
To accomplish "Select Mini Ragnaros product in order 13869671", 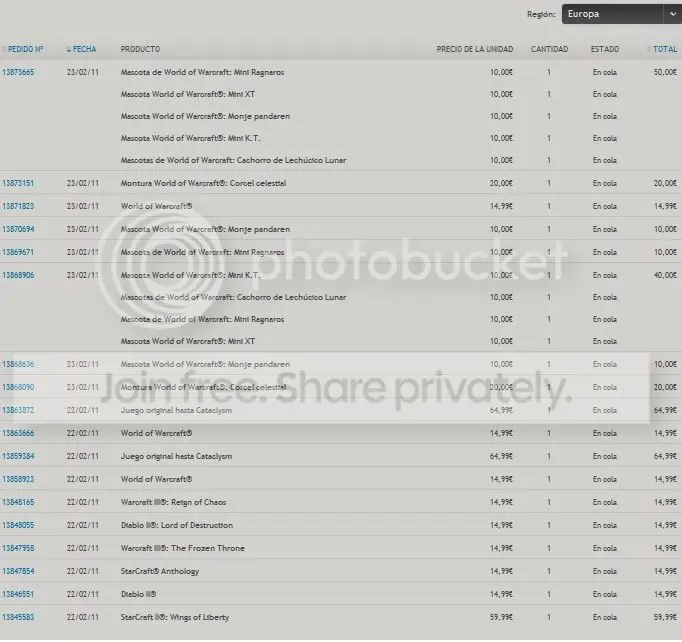I will pos(202,252).
